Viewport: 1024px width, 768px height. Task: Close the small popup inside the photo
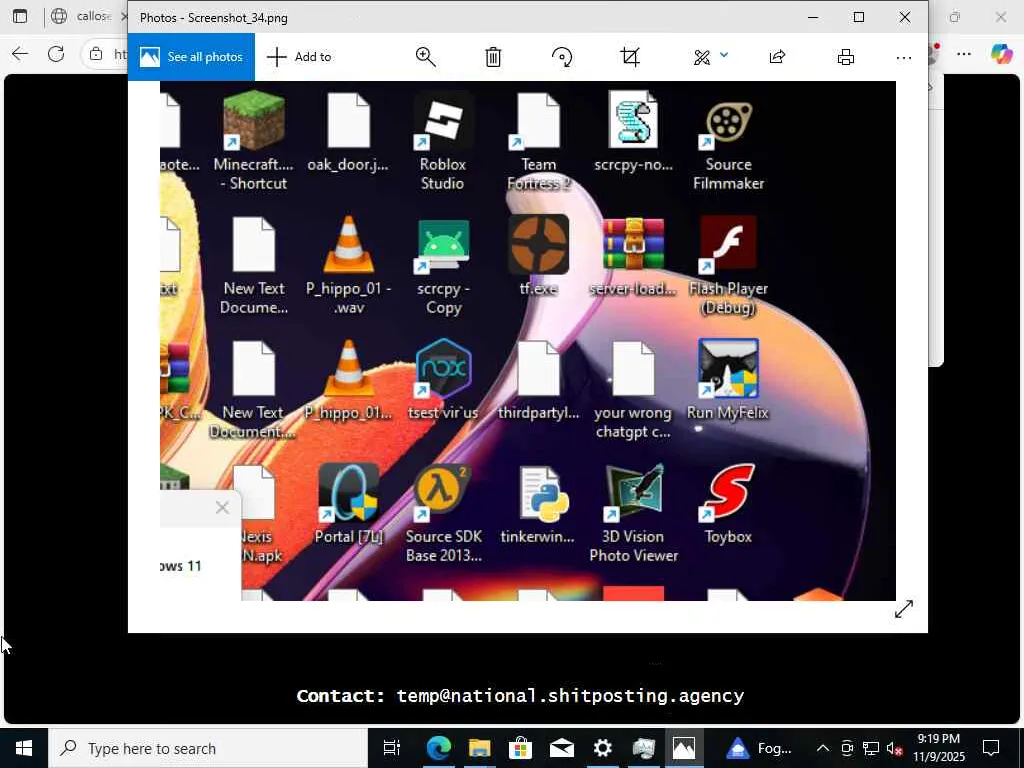point(222,507)
